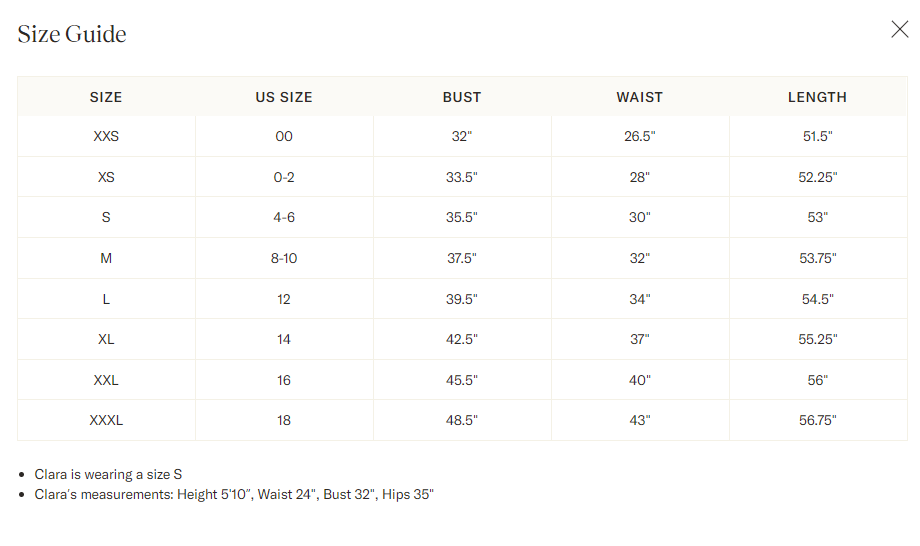Image resolution: width=920 pixels, height=546 pixels.
Task: Select the US SIZE column header
Action: (x=284, y=97)
